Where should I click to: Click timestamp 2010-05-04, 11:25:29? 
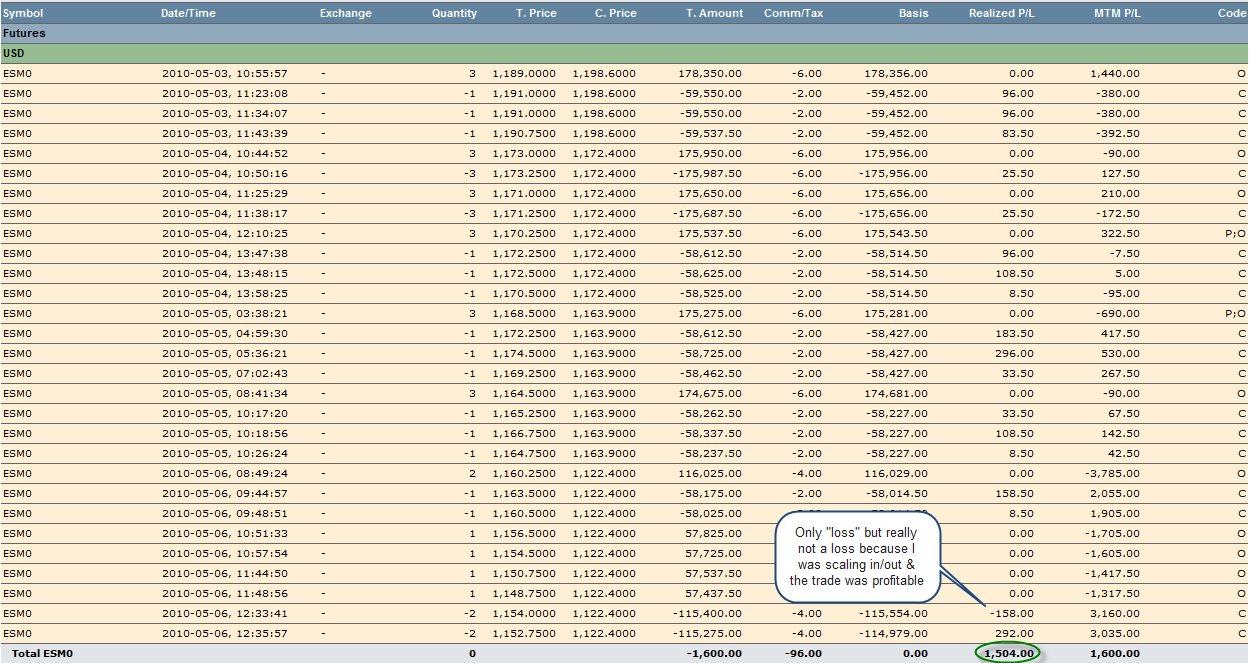(225, 193)
